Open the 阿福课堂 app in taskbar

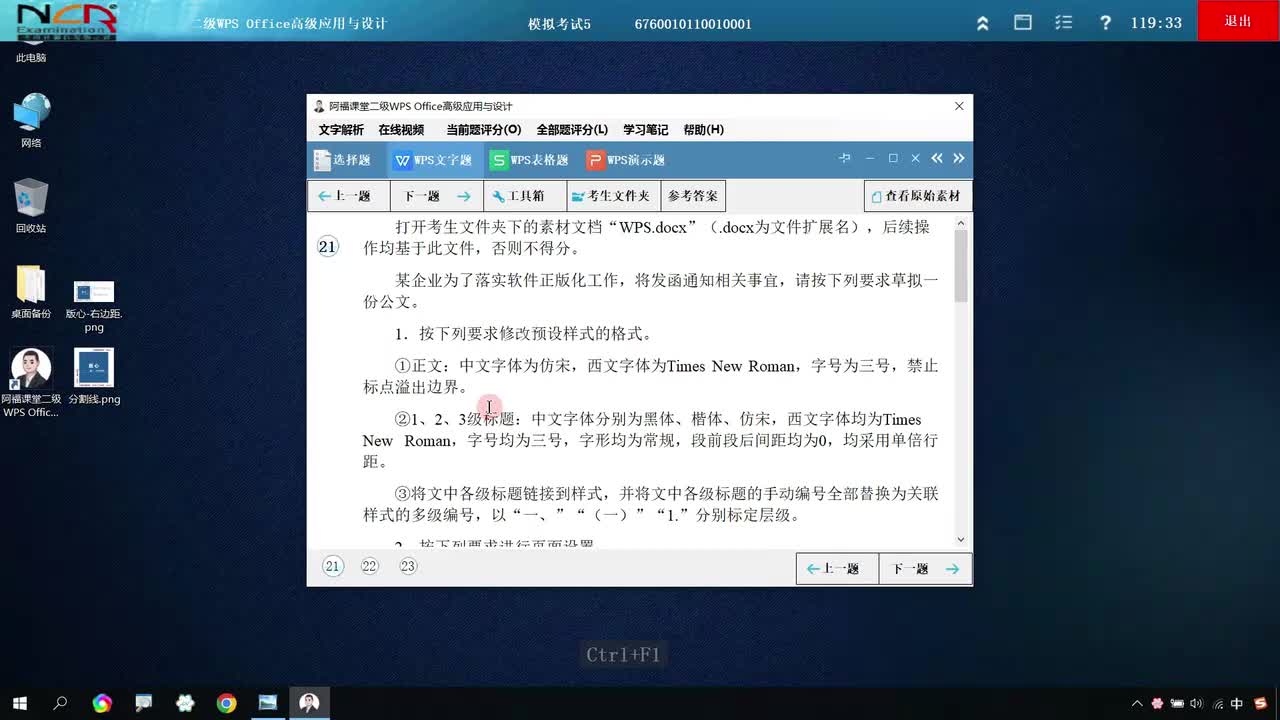(x=310, y=703)
